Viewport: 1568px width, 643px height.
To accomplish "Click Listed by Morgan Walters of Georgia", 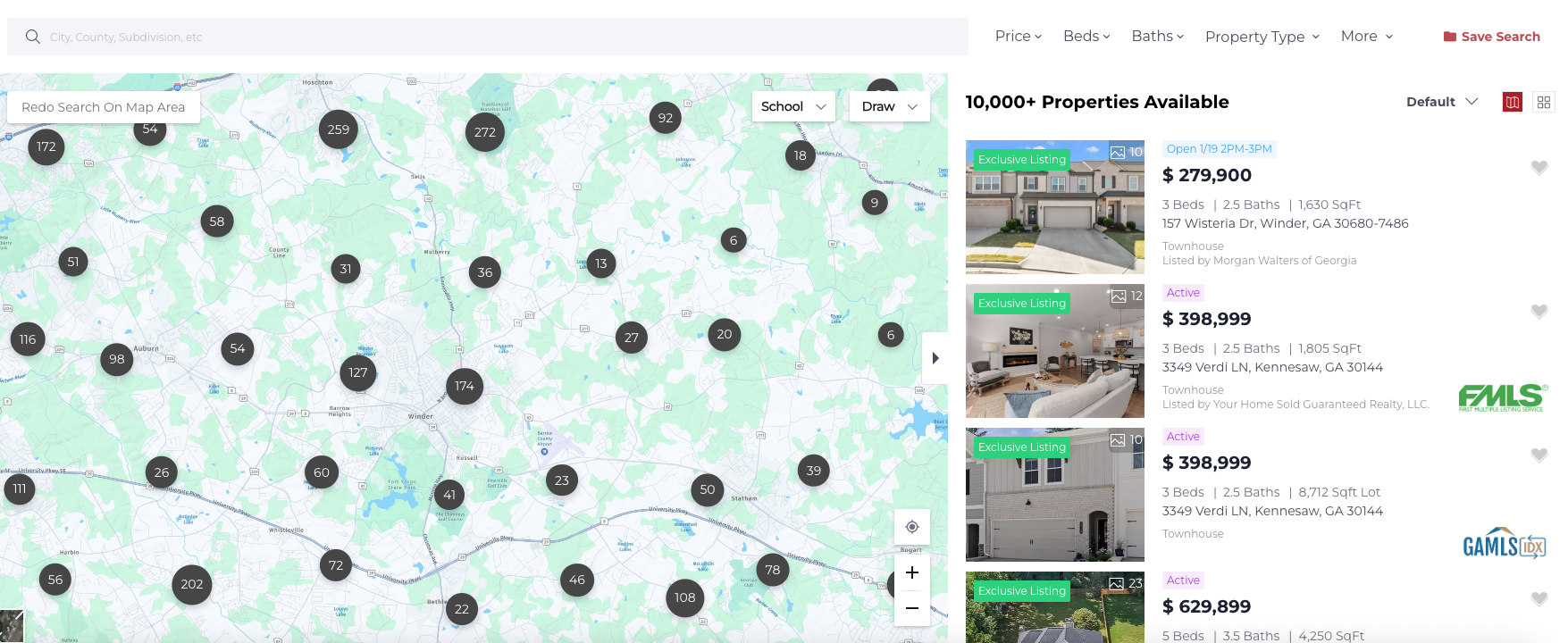I will (1259, 261).
